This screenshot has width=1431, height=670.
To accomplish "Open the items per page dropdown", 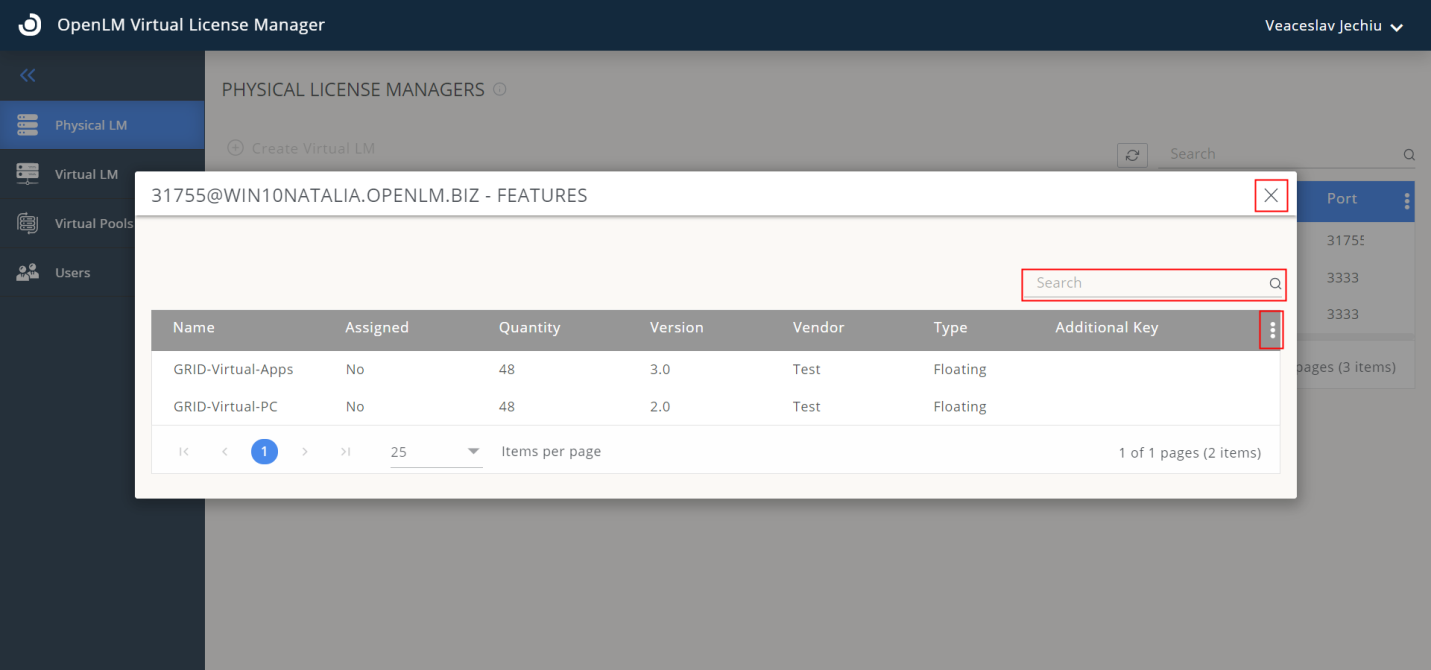I will pos(436,452).
